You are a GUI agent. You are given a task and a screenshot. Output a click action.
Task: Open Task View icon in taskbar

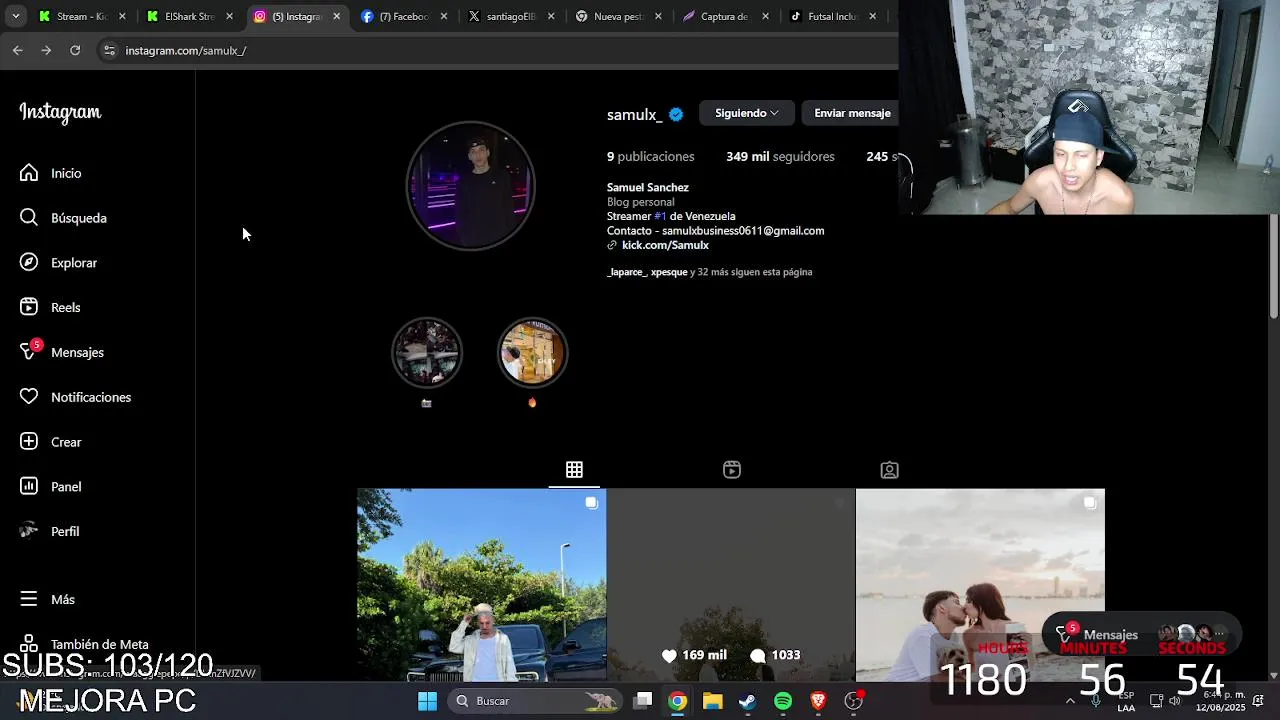click(x=643, y=701)
